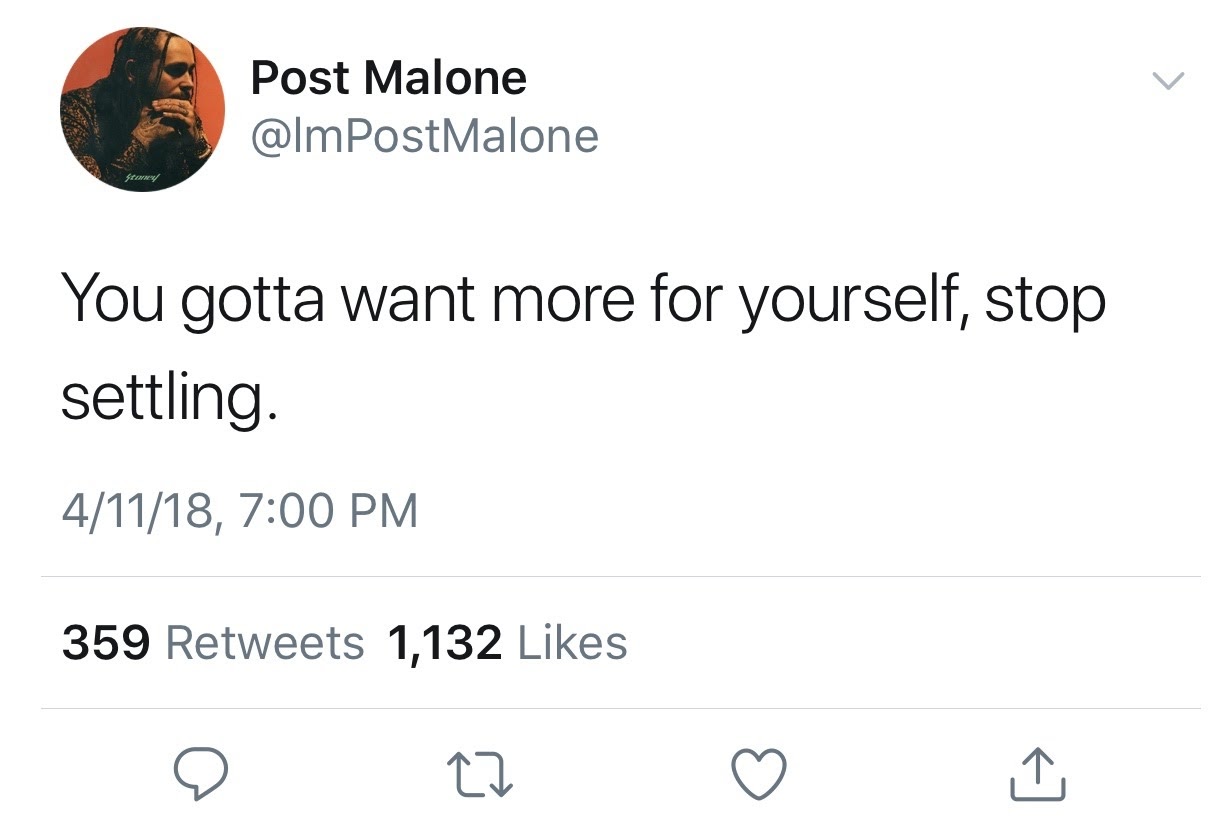The width and height of the screenshot is (1224, 838).
Task: Select the 7:00 PM time text
Action: (x=327, y=510)
